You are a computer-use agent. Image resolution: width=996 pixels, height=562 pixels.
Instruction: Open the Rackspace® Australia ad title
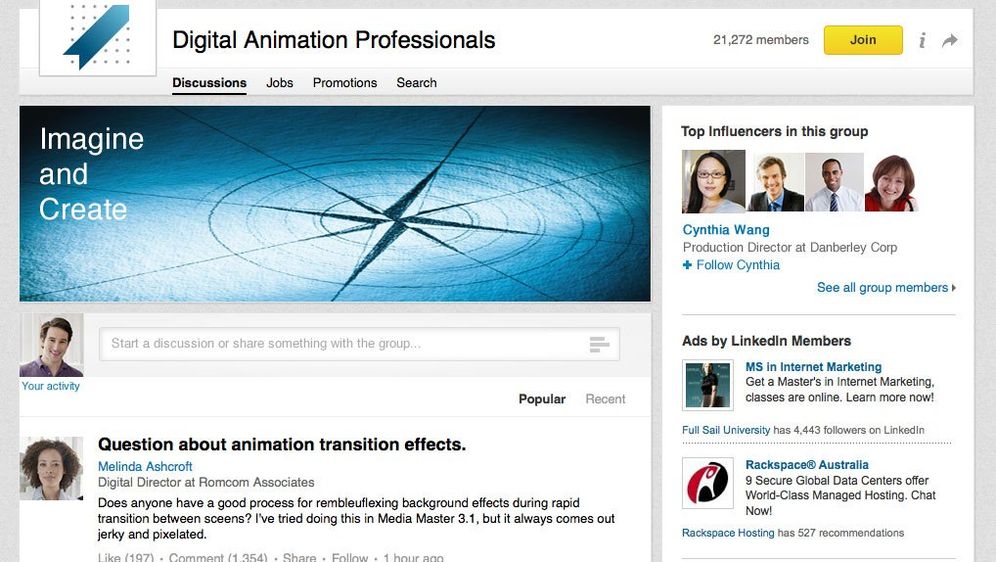click(x=807, y=465)
